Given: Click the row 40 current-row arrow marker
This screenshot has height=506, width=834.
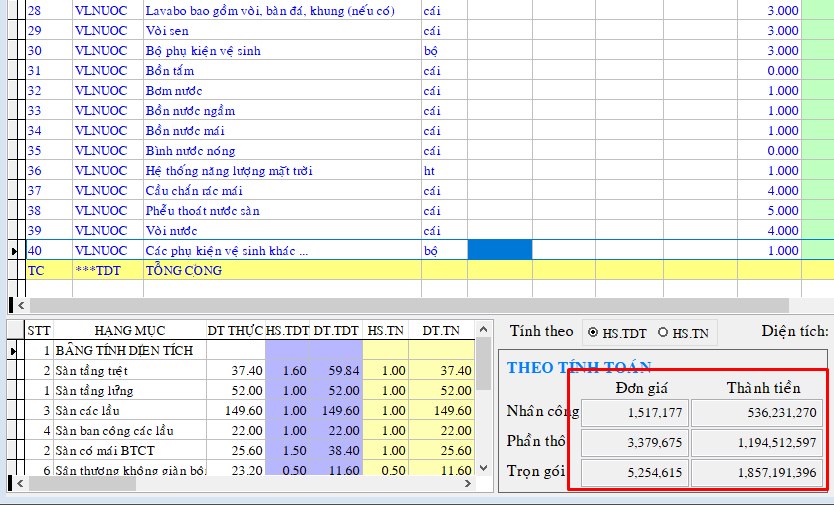Looking at the screenshot, I should coord(14,251).
